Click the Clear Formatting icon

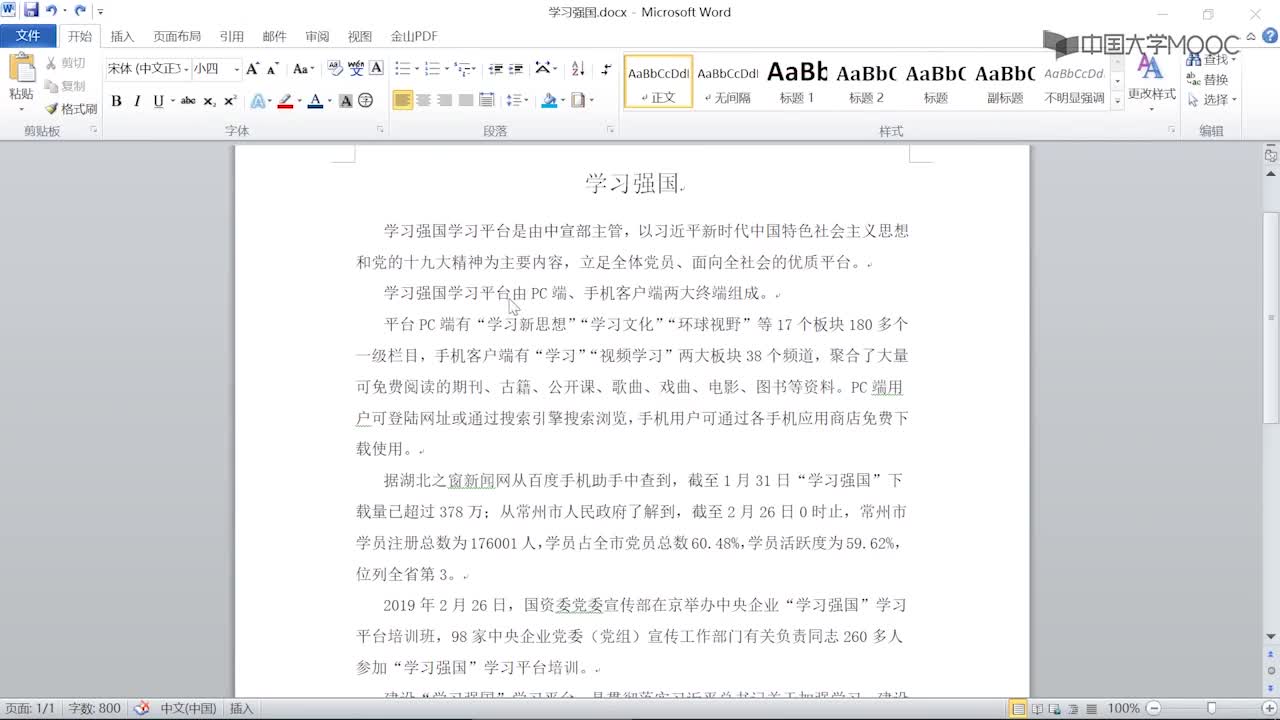click(334, 69)
